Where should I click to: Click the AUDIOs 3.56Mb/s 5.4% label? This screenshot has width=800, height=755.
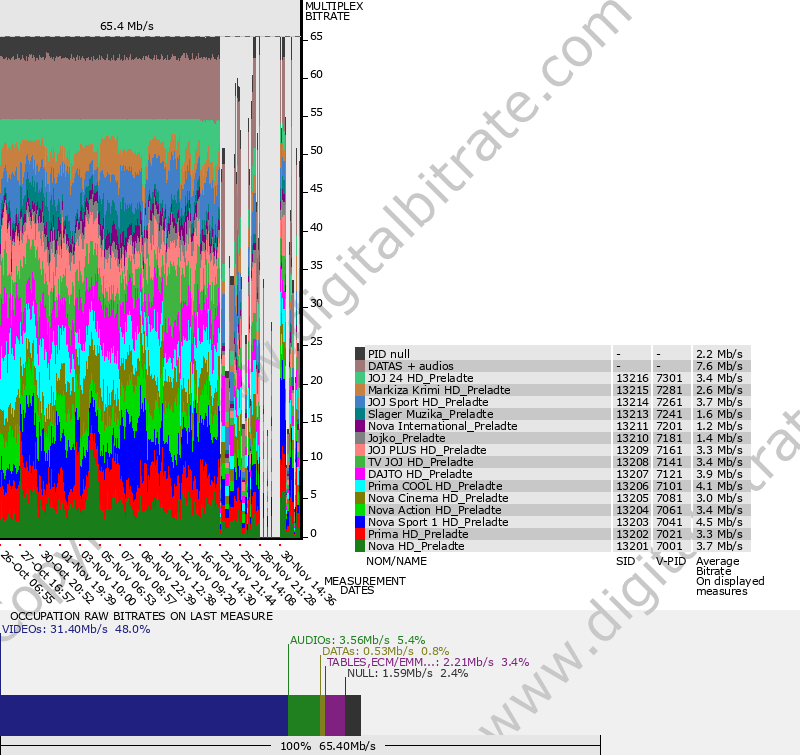[x=357, y=640]
